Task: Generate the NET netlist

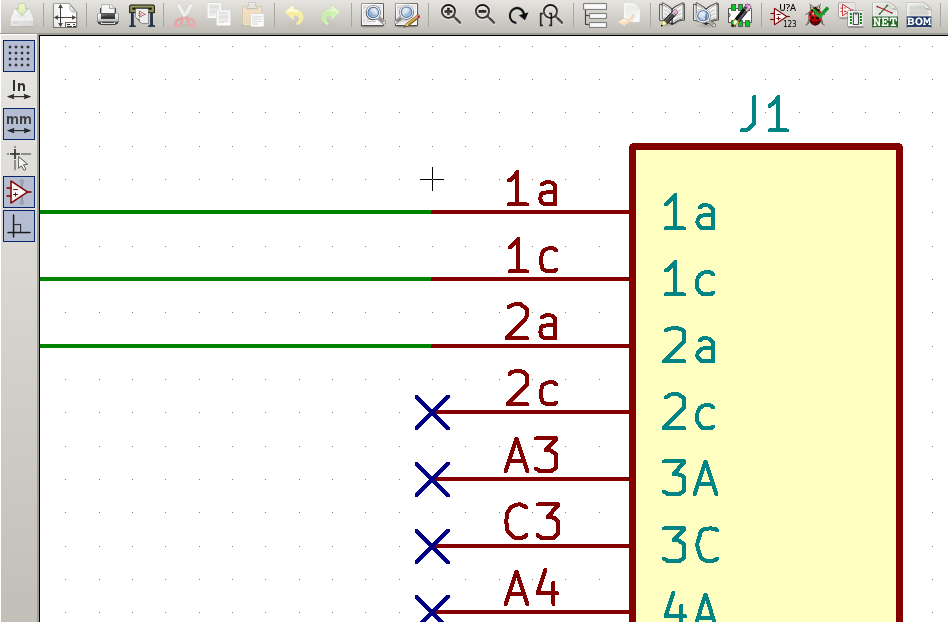Action: pyautogui.click(x=885, y=15)
